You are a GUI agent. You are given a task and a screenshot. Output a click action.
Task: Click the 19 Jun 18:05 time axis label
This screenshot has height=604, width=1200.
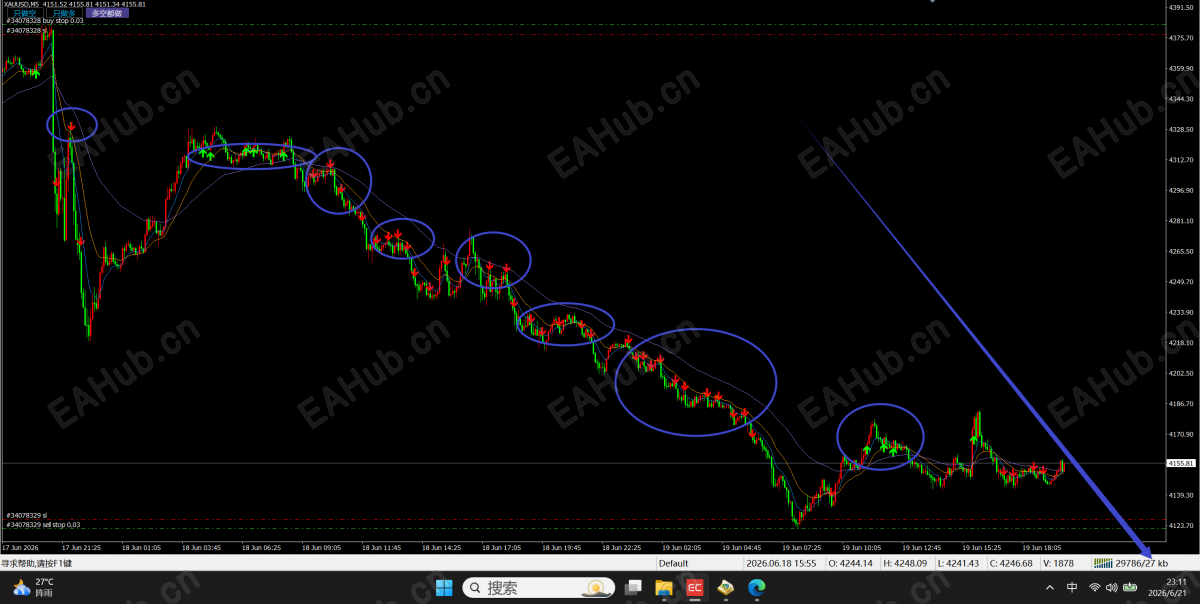pos(1042,548)
